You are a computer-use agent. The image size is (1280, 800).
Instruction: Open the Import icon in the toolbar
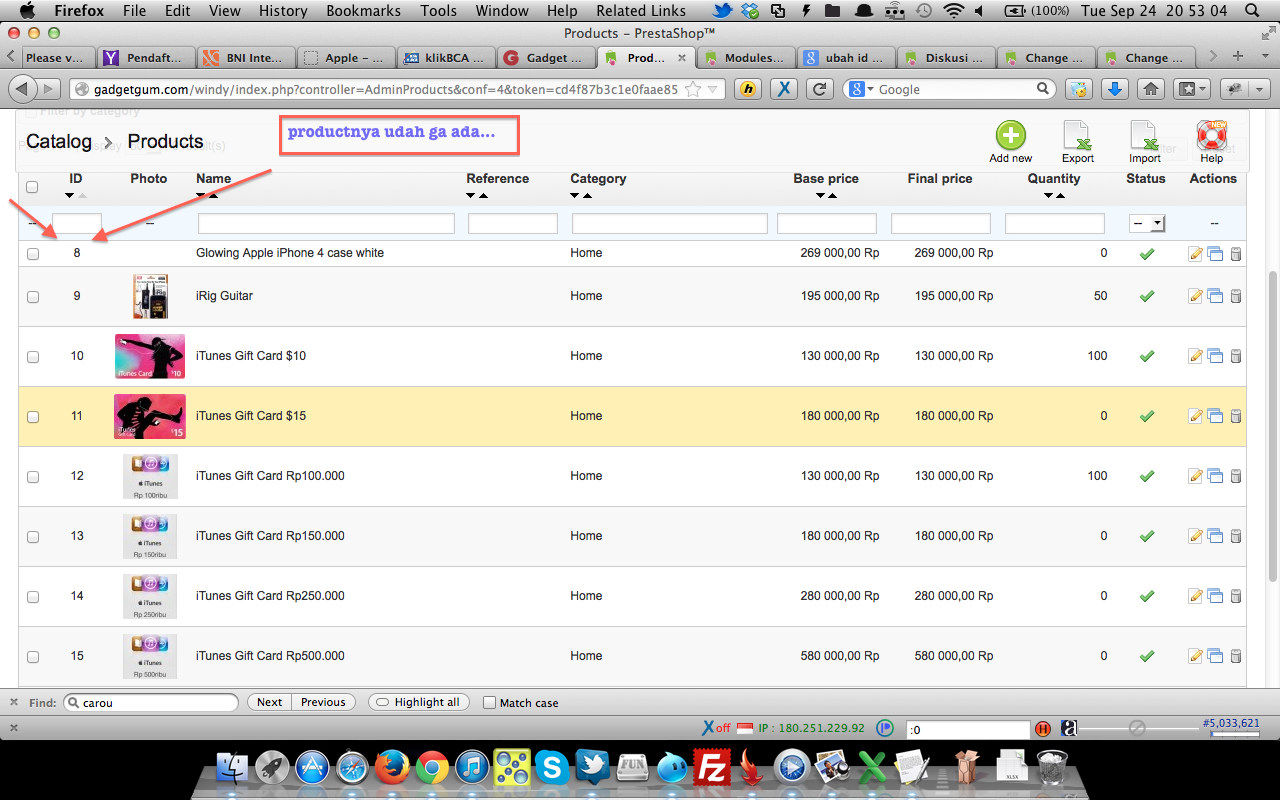click(x=1144, y=135)
